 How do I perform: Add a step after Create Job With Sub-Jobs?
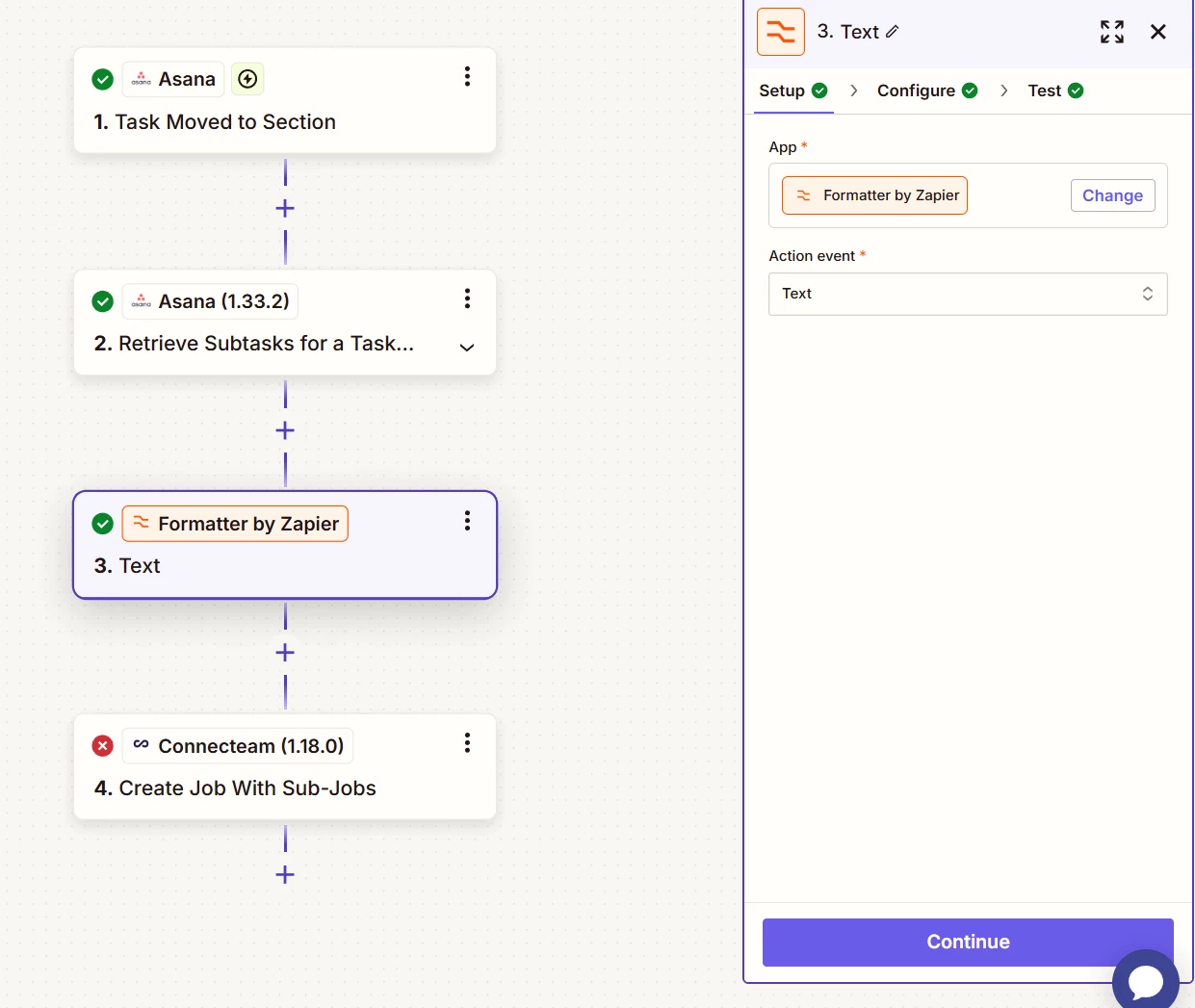[x=285, y=874]
